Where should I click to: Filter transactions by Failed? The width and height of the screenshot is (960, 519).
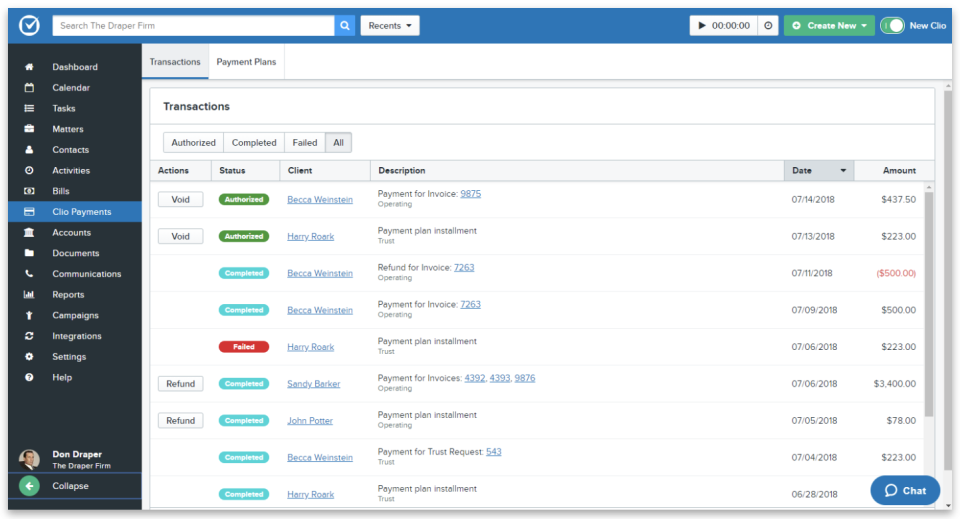(305, 143)
